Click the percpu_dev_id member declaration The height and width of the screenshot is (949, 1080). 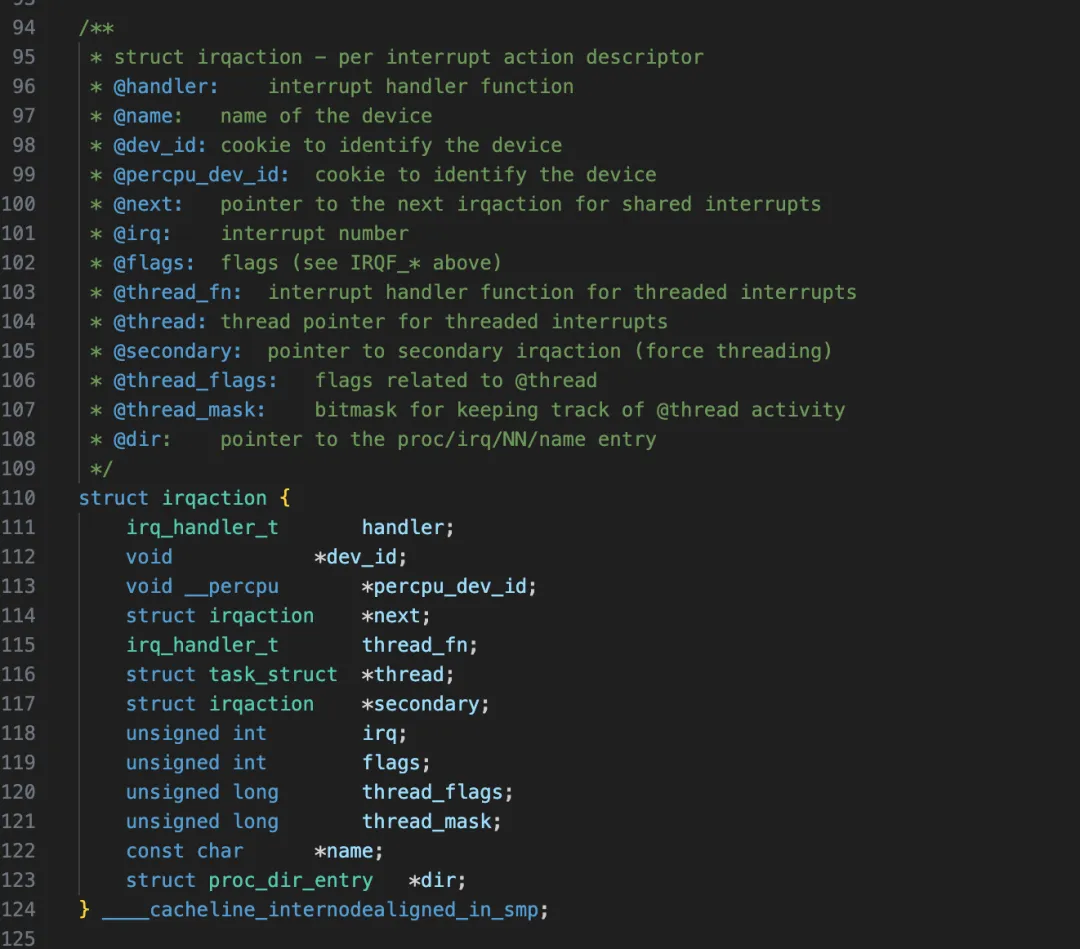(450, 586)
